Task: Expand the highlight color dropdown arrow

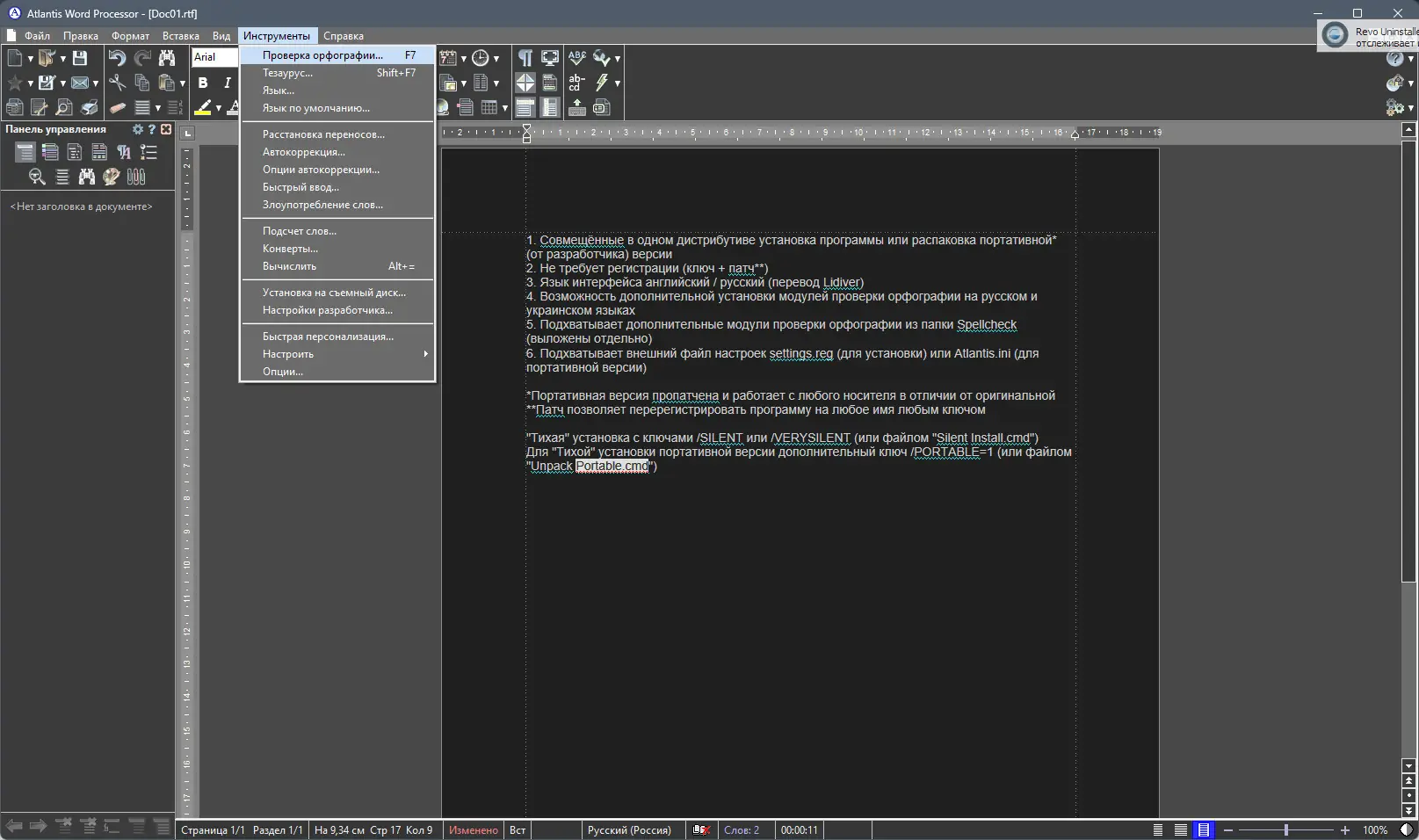Action: pos(218,108)
